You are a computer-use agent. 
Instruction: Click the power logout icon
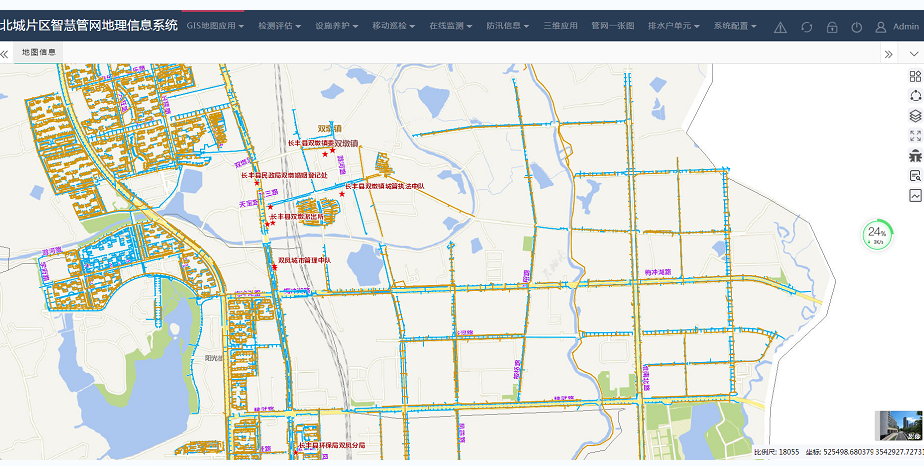pyautogui.click(x=856, y=27)
